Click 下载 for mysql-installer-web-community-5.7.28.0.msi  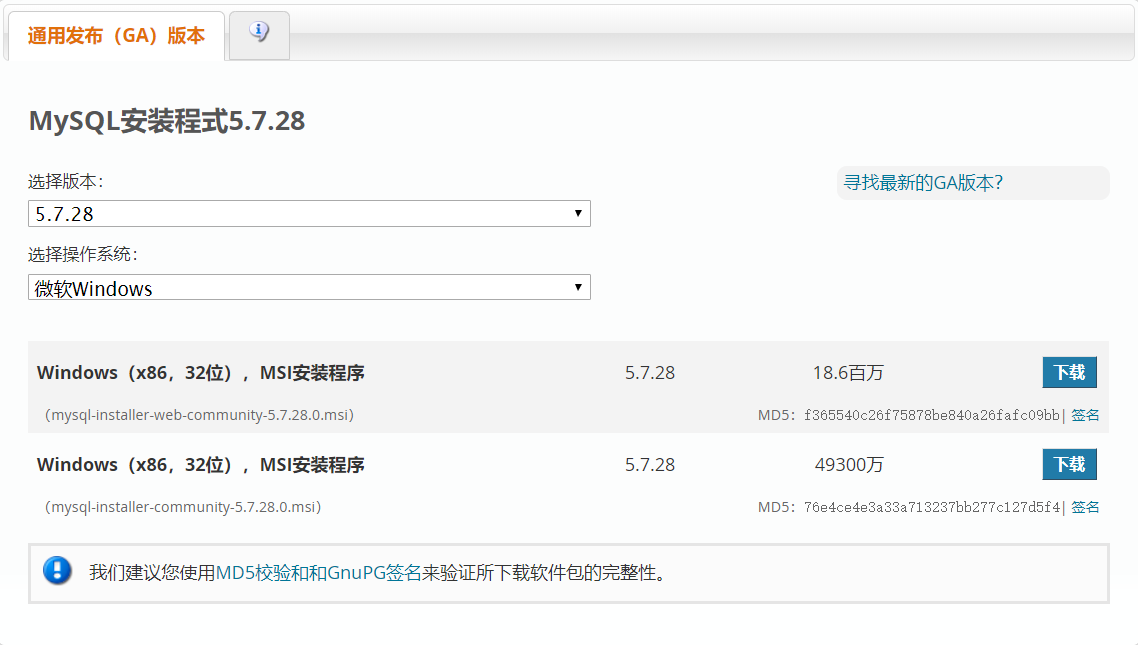(1069, 371)
